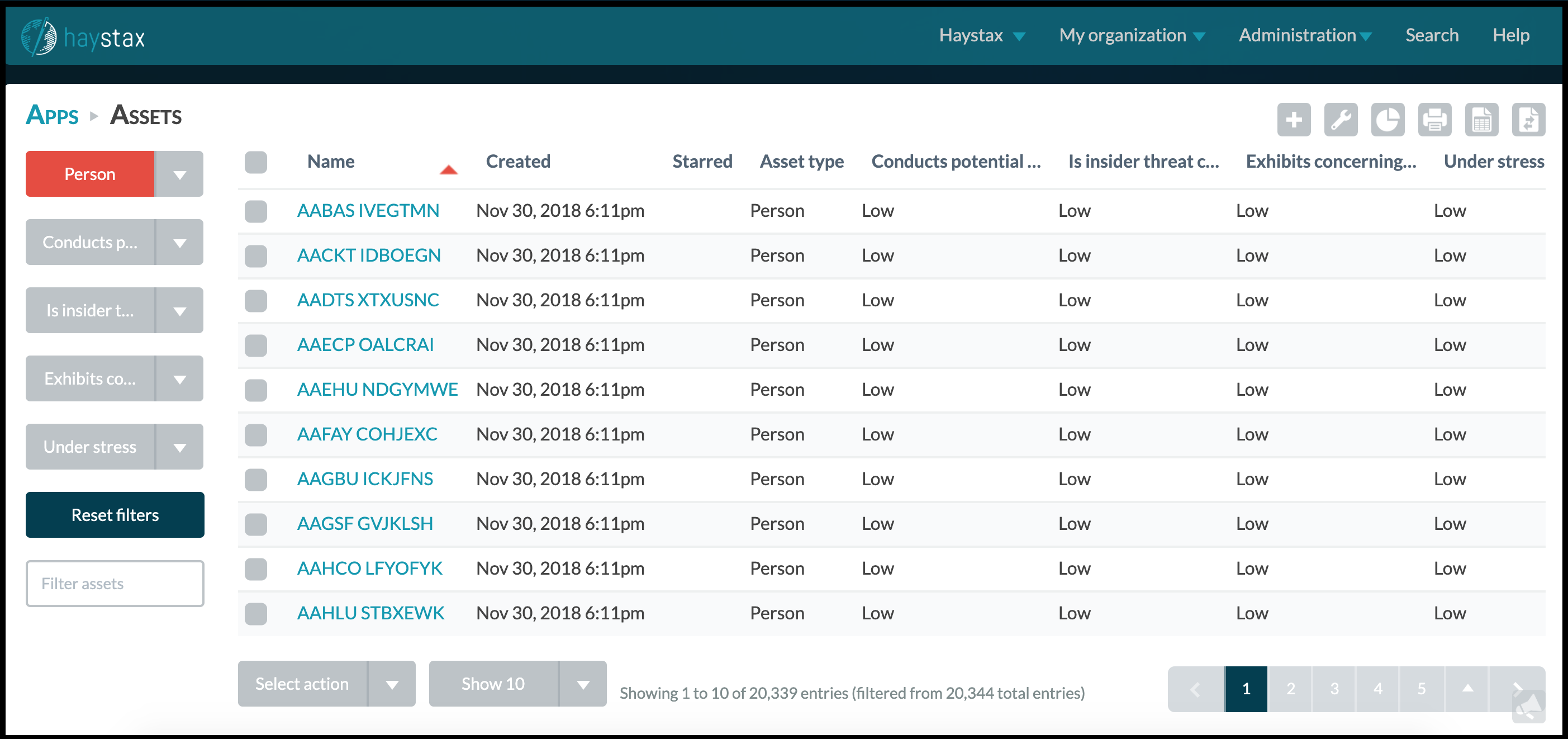Screen dimensions: 1568x739
Task: Check the box for AACKT IDBOEGN
Action: point(256,255)
